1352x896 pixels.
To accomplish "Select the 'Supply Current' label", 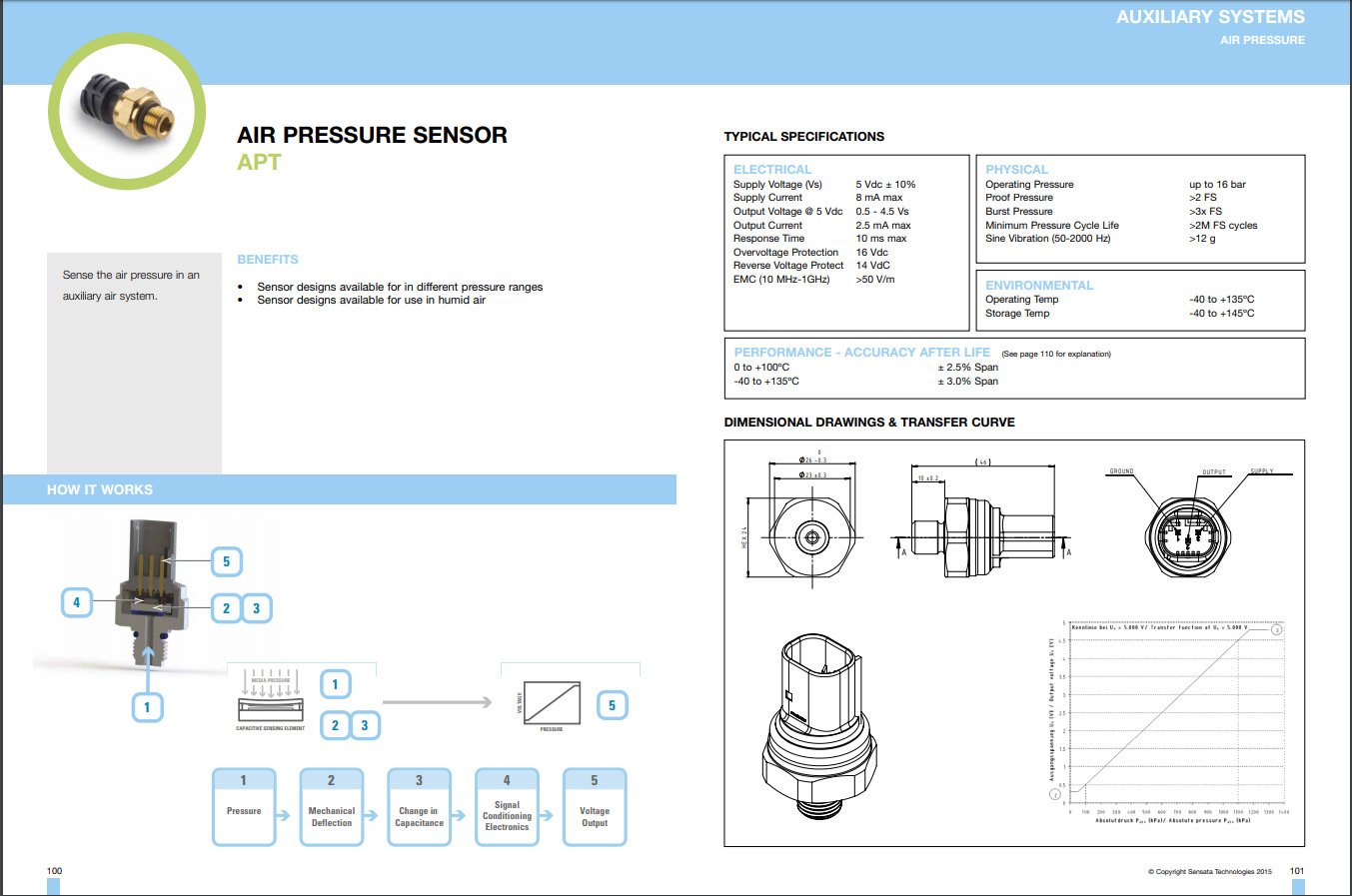I will pyautogui.click(x=767, y=198).
